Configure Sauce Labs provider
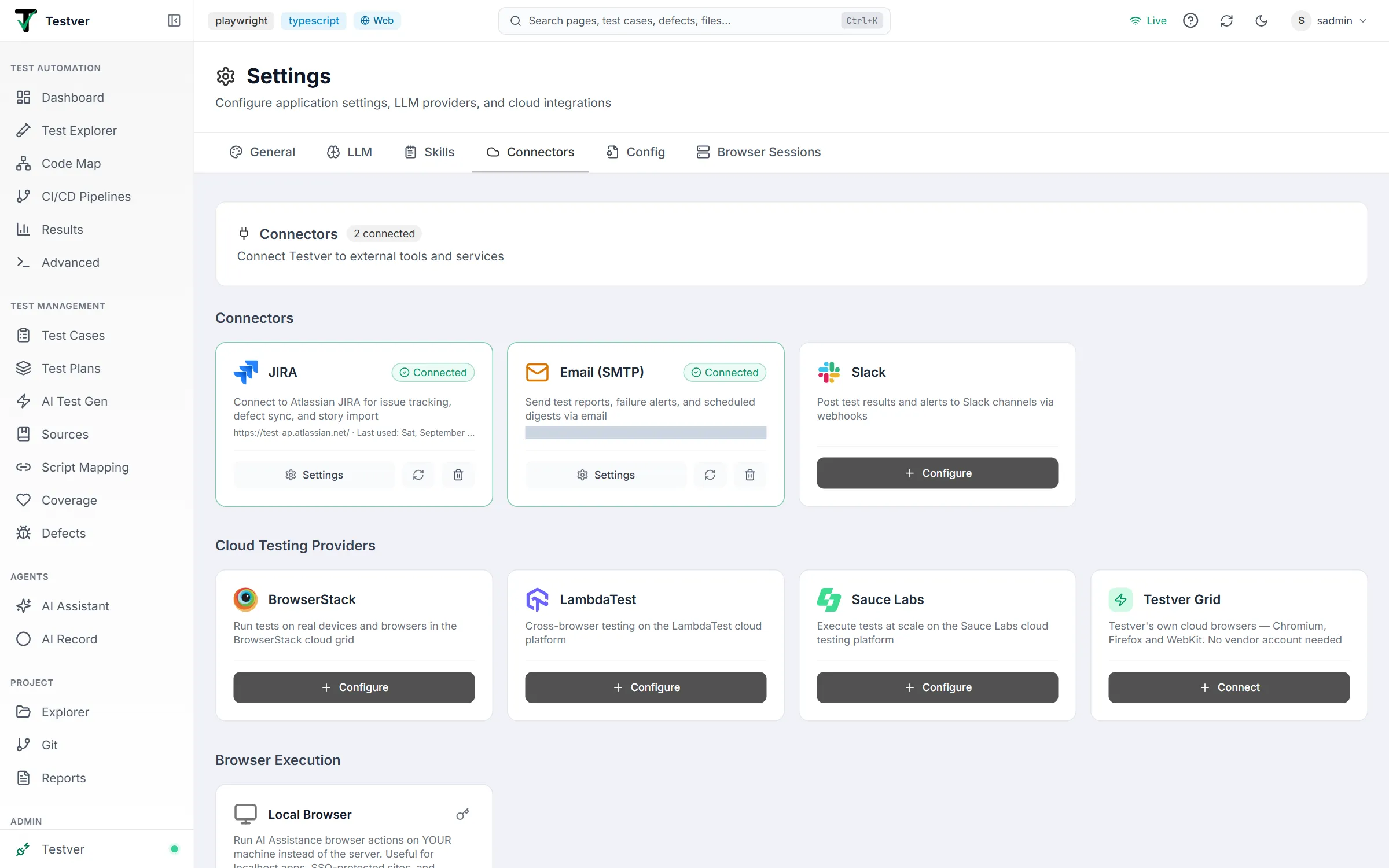Viewport: 1389px width, 868px height. click(937, 687)
